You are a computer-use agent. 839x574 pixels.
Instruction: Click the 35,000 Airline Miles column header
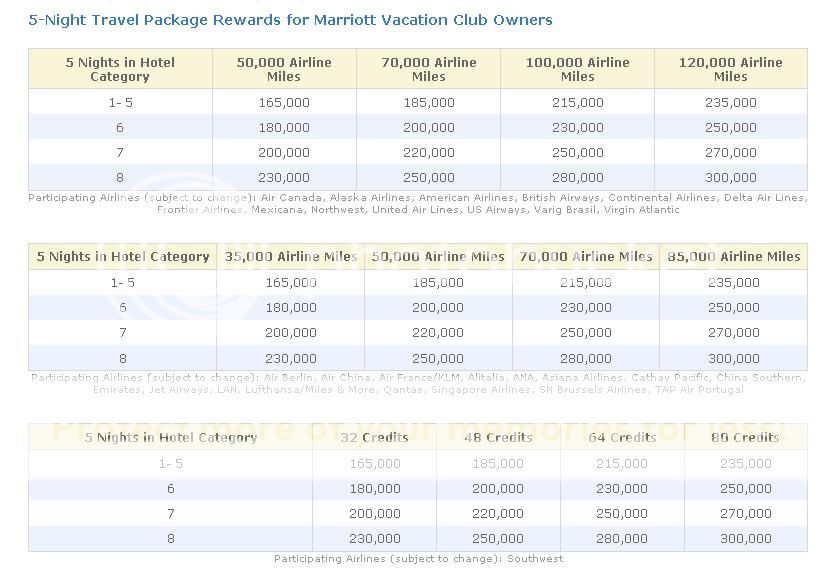(290, 257)
